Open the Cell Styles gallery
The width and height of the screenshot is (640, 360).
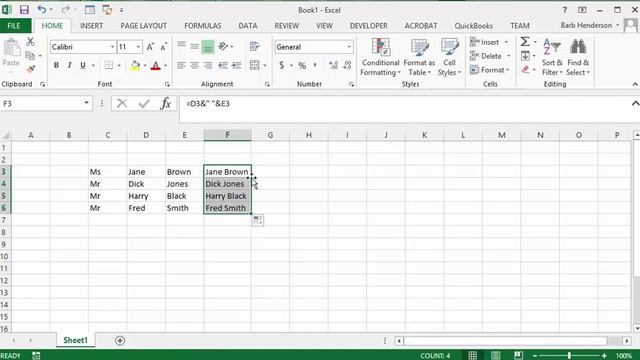449,57
